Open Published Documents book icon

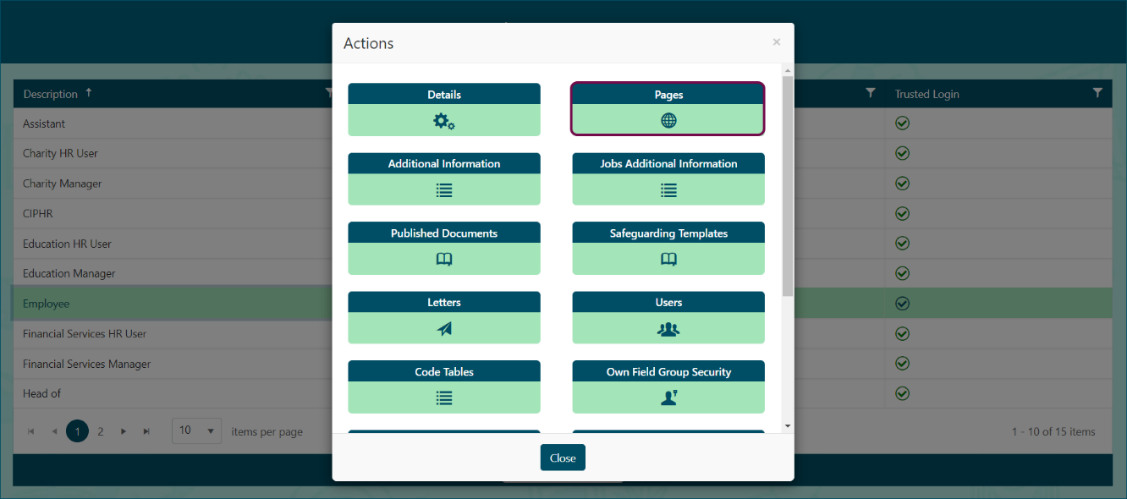click(x=443, y=260)
